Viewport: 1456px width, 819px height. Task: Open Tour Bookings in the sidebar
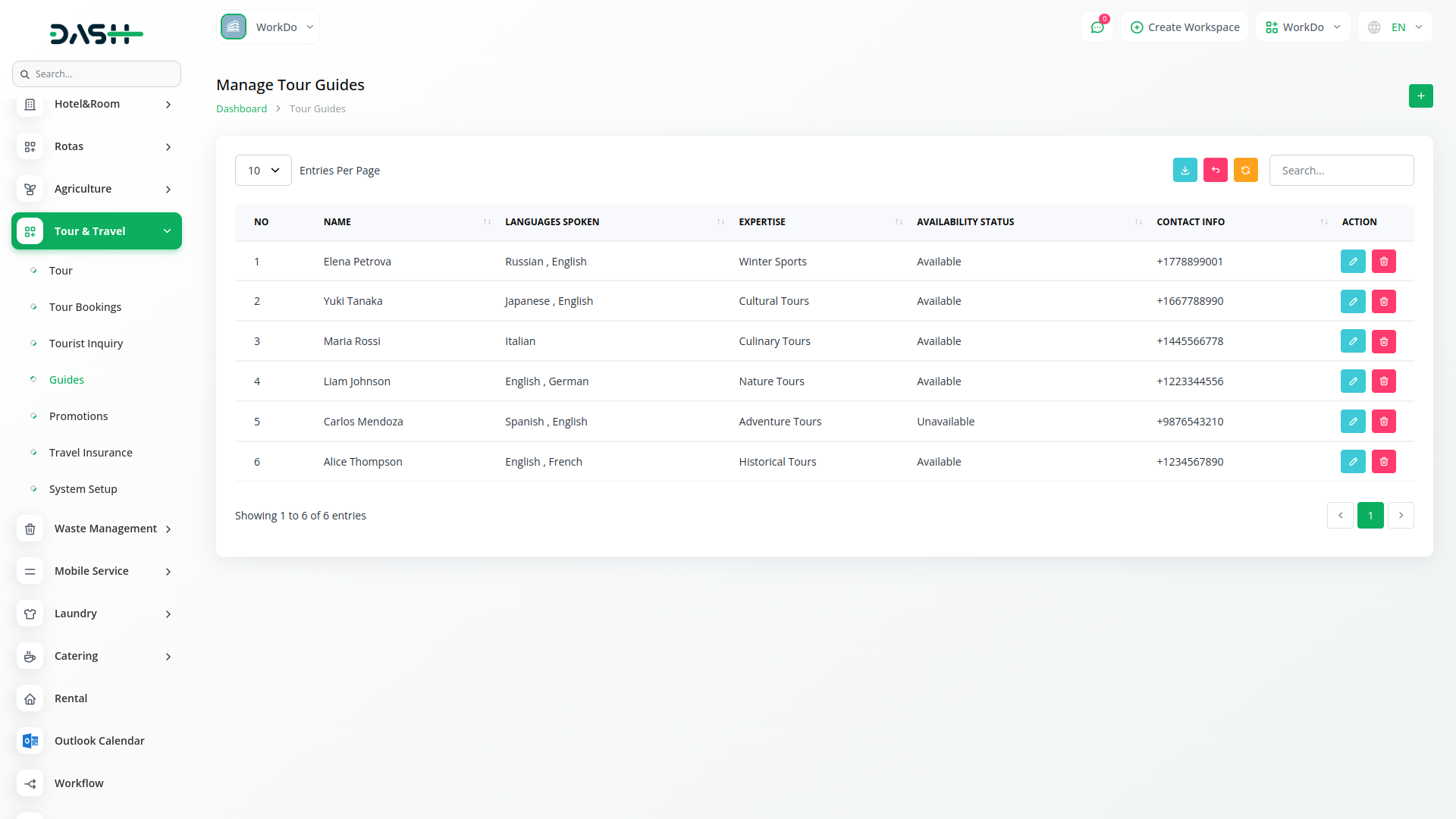[85, 307]
